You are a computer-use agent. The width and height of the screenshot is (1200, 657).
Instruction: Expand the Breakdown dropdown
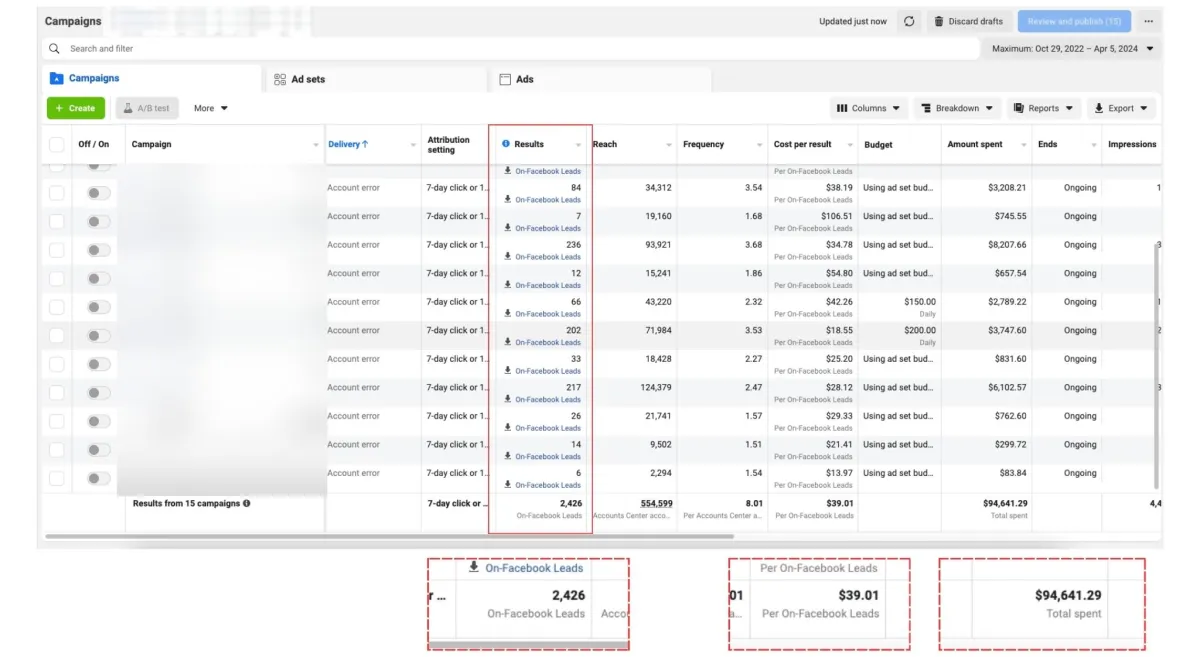(x=956, y=108)
